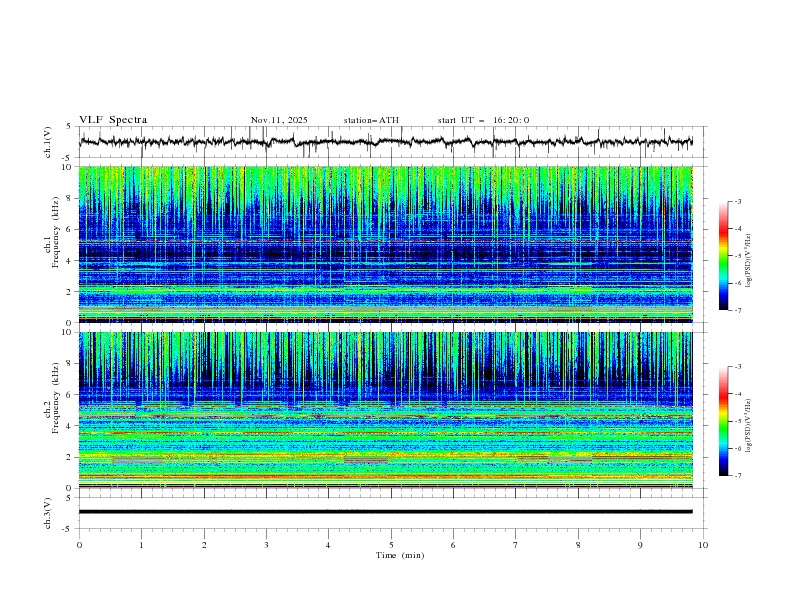Image resolution: width=792 pixels, height=612 pixels.
Task: Click the "-7" label on ch.2 color bar
Action: [737, 476]
